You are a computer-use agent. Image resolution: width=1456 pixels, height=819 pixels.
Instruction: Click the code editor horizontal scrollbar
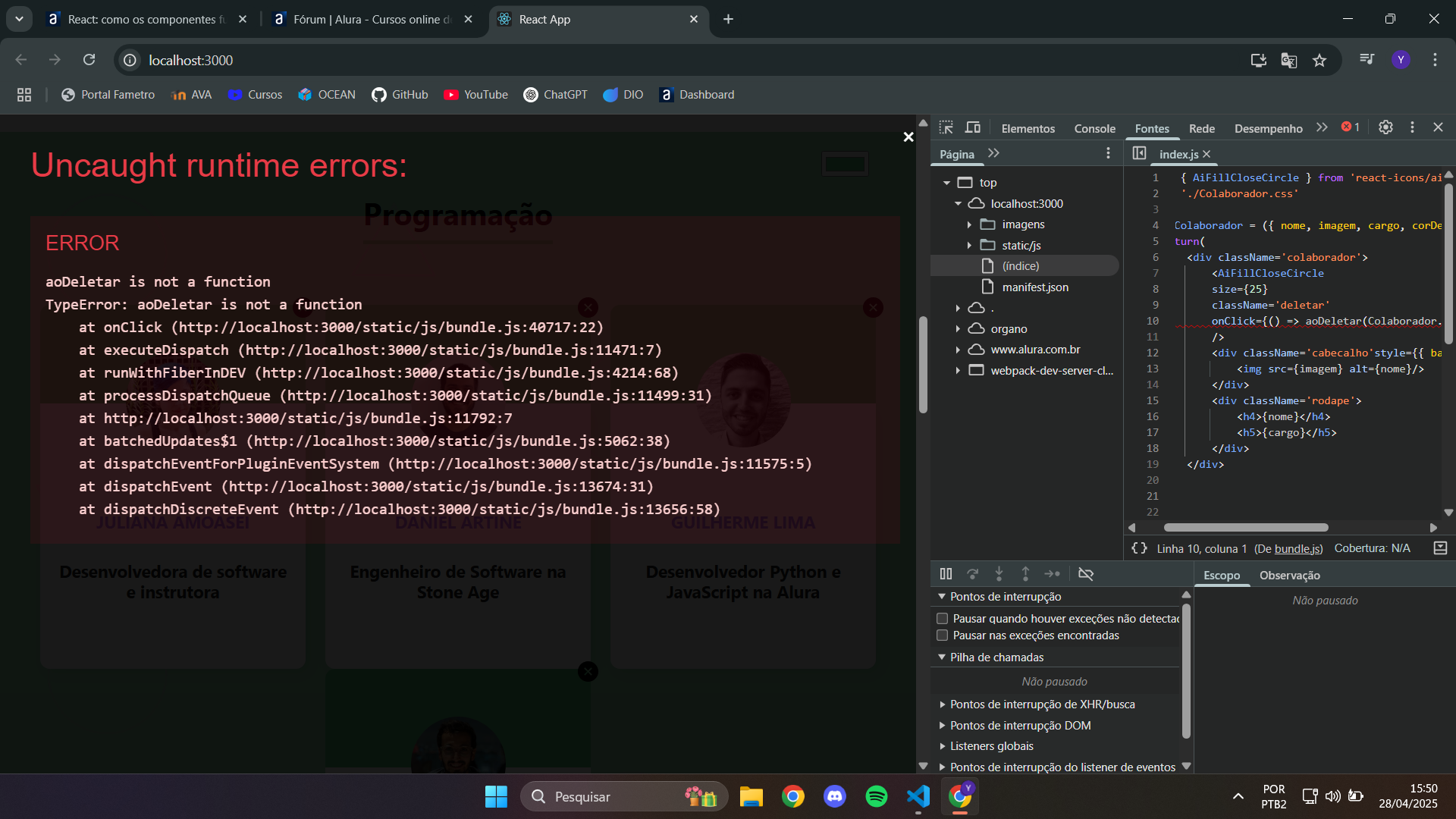1246,527
